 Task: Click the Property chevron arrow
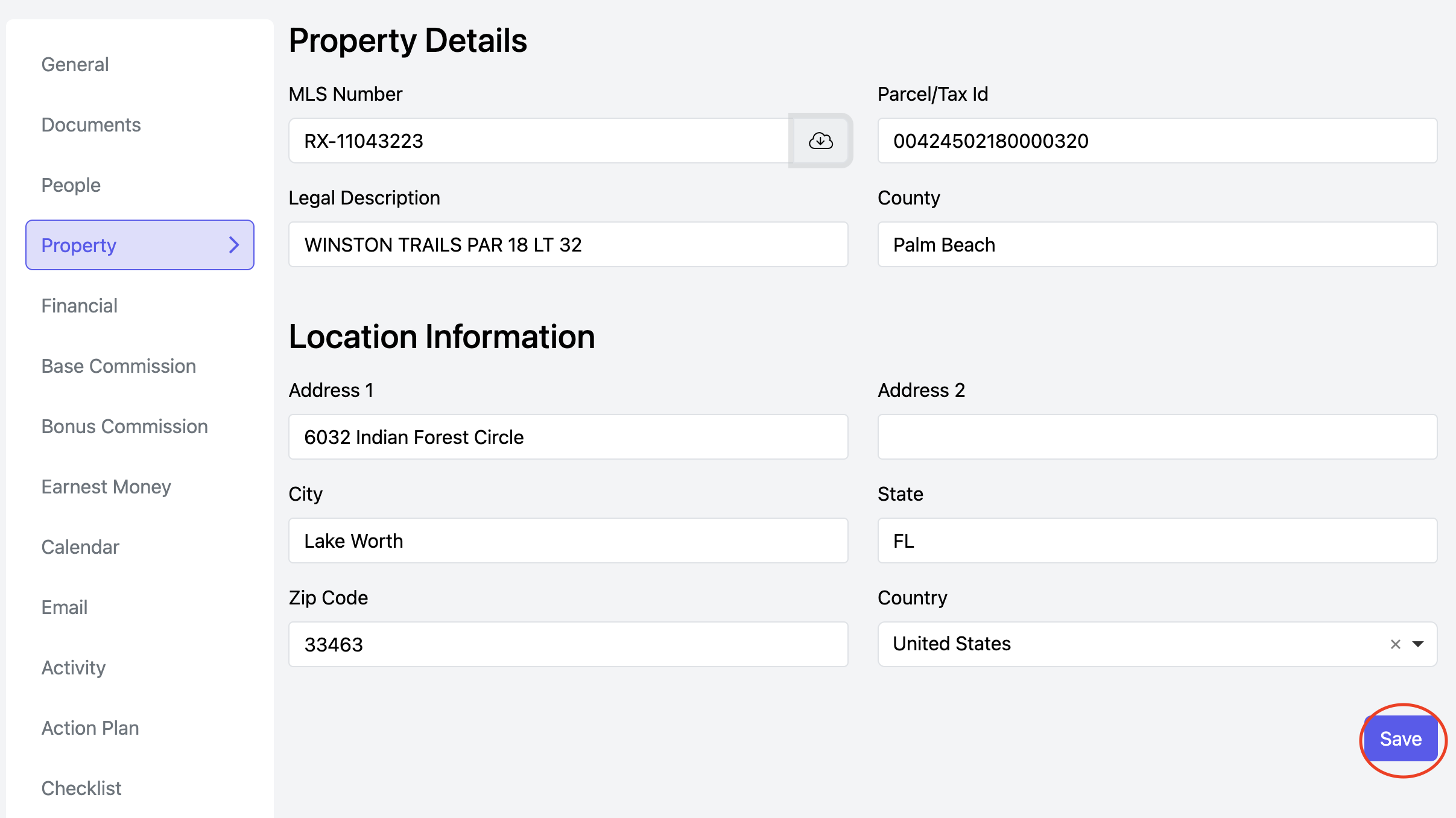234,245
